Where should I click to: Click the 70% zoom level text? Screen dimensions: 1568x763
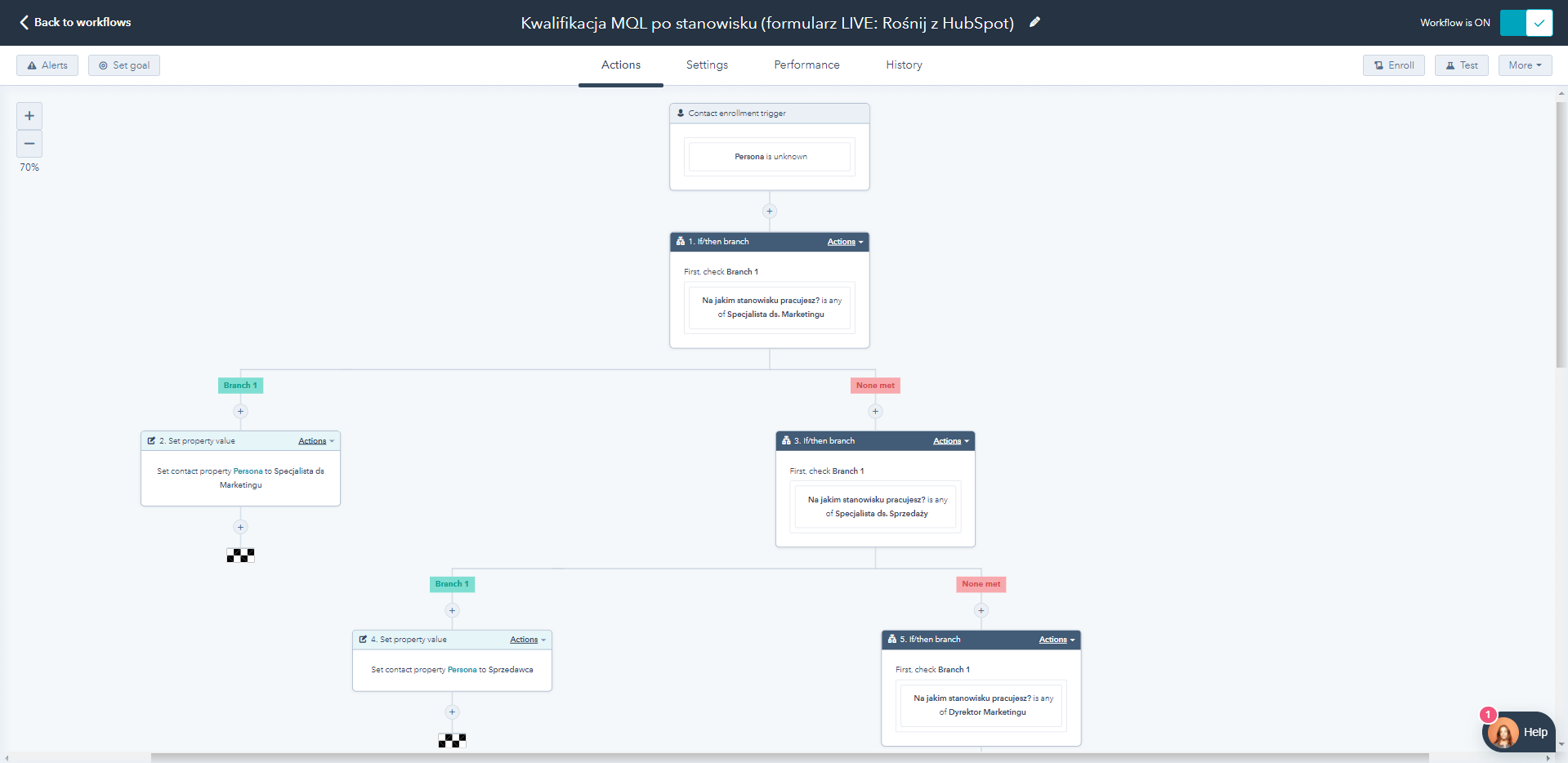29,167
